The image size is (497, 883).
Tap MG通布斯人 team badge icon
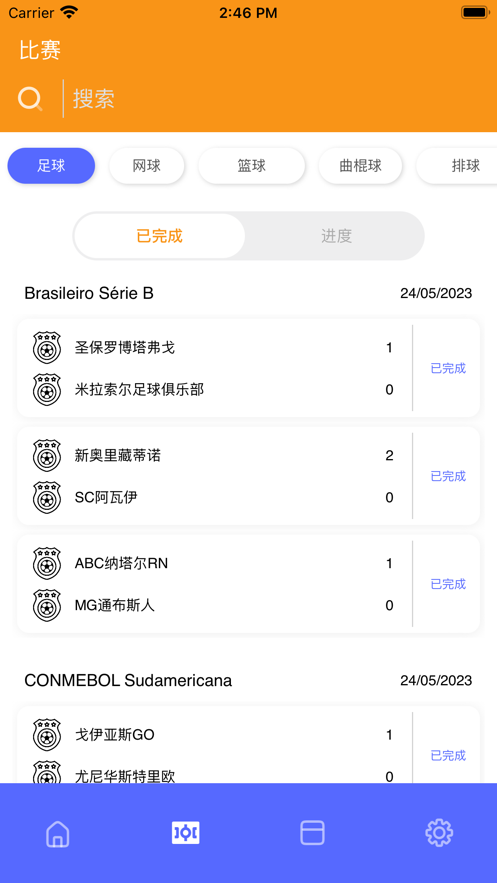point(47,605)
